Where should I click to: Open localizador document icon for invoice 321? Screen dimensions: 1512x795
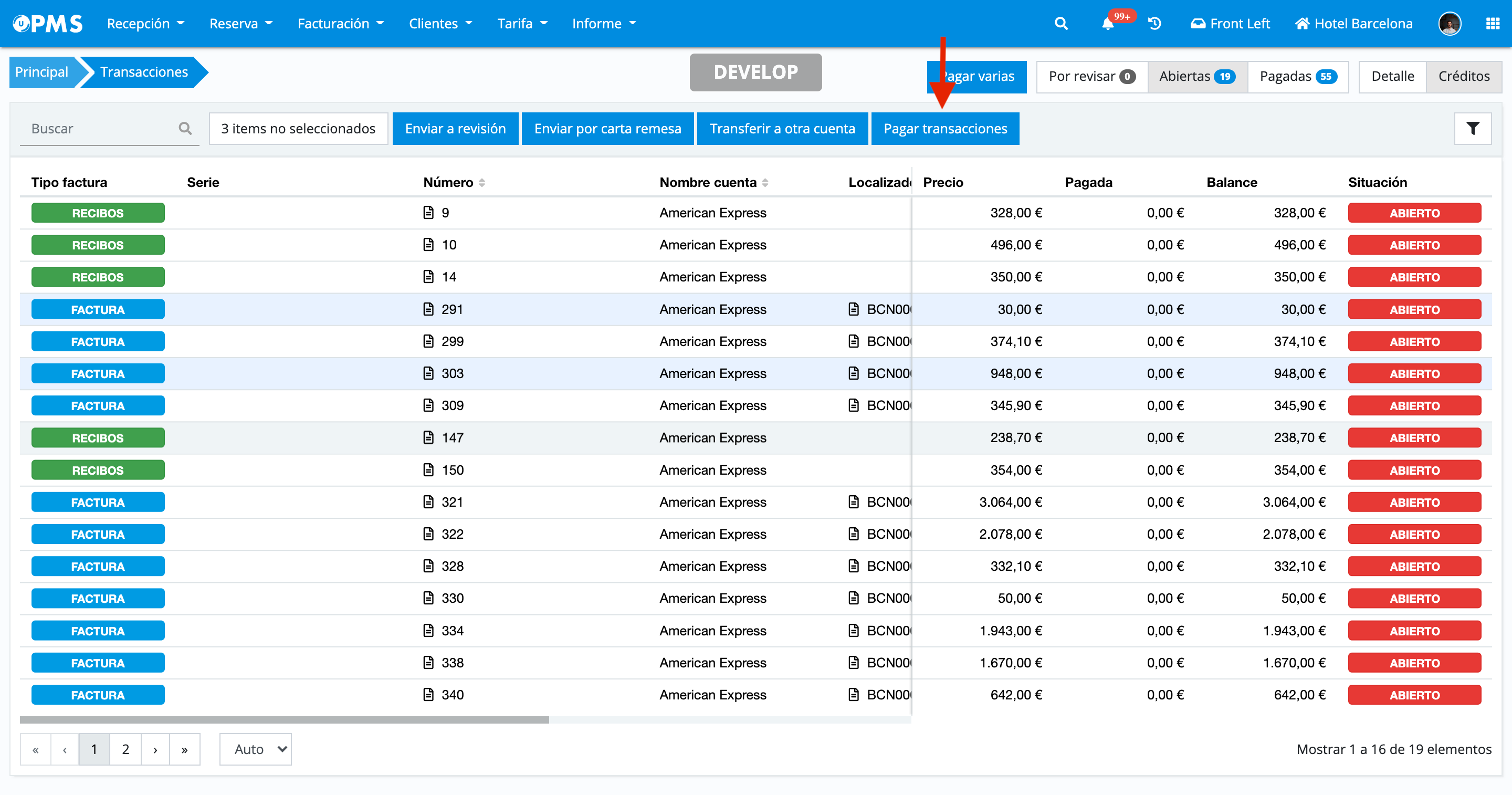tap(854, 502)
